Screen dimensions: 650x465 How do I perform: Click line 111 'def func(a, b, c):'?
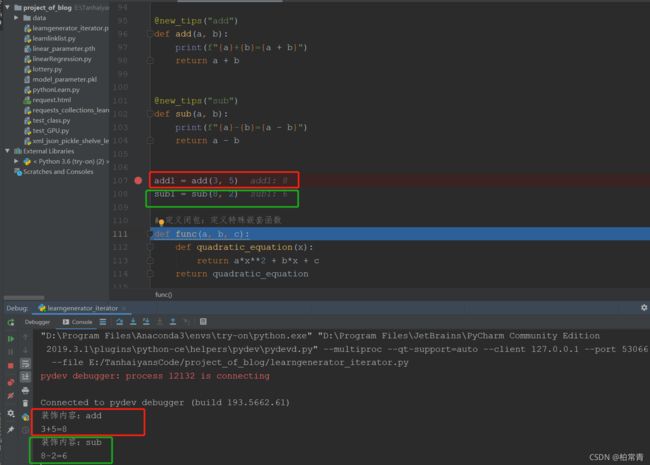click(201, 234)
